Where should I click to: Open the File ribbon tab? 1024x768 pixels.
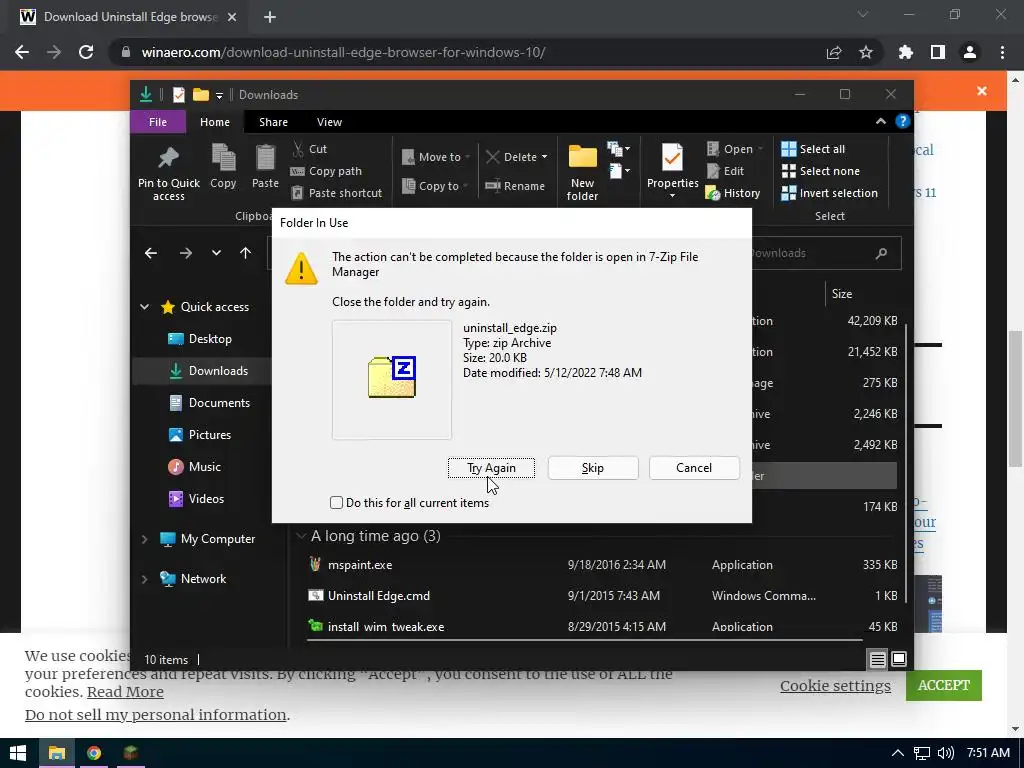coord(158,122)
